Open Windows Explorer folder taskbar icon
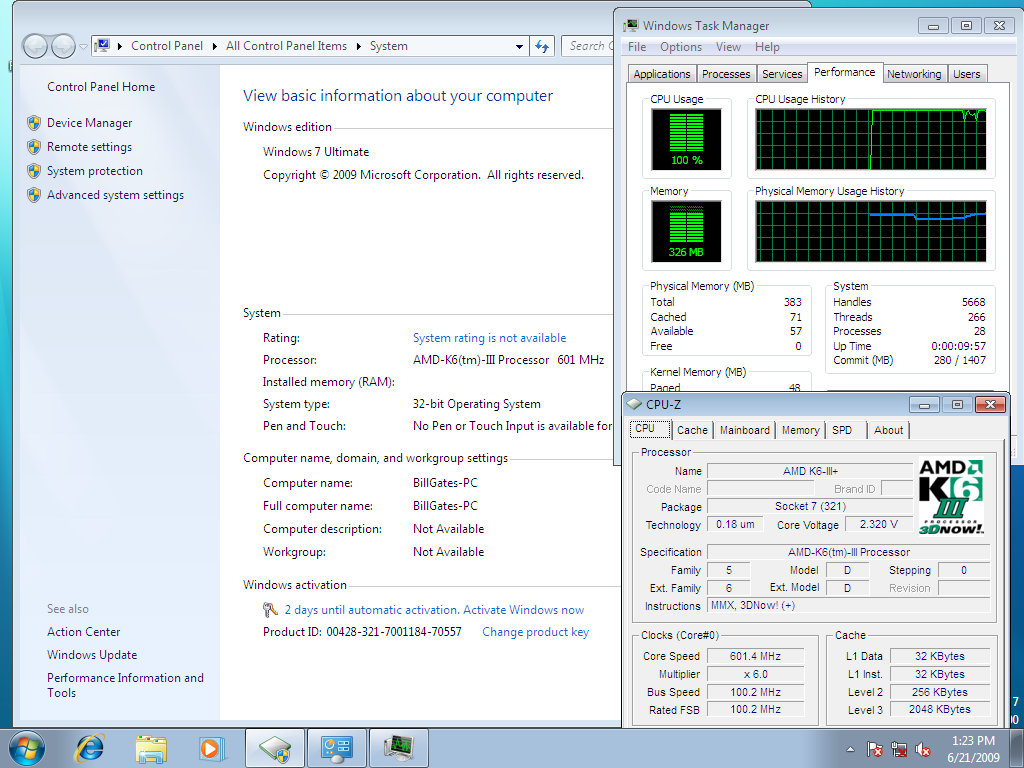1024x768 pixels. coord(152,748)
